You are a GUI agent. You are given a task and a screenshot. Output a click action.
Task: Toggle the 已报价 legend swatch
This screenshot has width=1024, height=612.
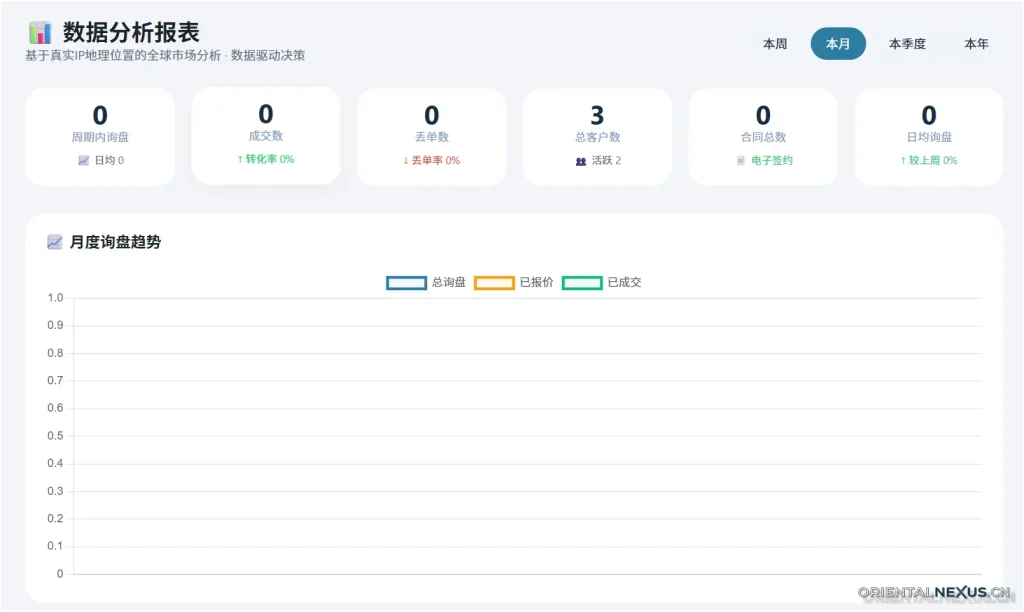tap(494, 283)
